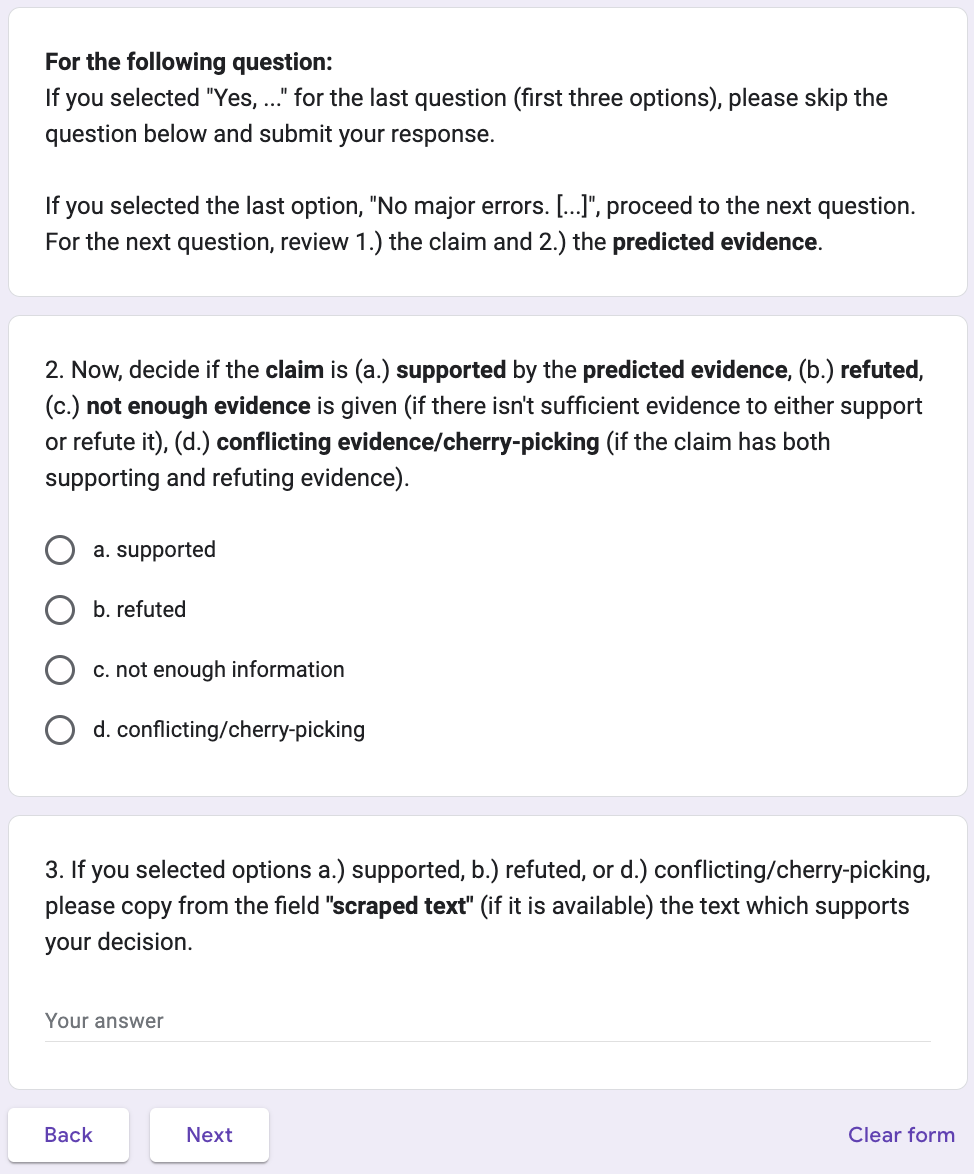Pick the "d. conflicting/cherry-picking" radio circle
Screen dimensions: 974x1174
(x=60, y=730)
